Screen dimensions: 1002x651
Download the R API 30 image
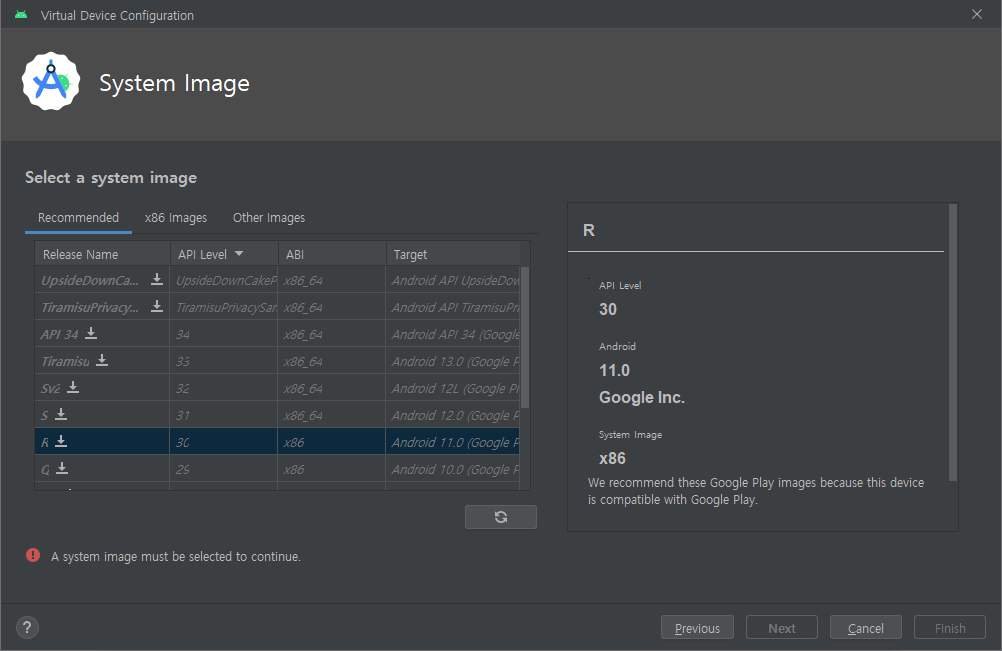(x=61, y=441)
